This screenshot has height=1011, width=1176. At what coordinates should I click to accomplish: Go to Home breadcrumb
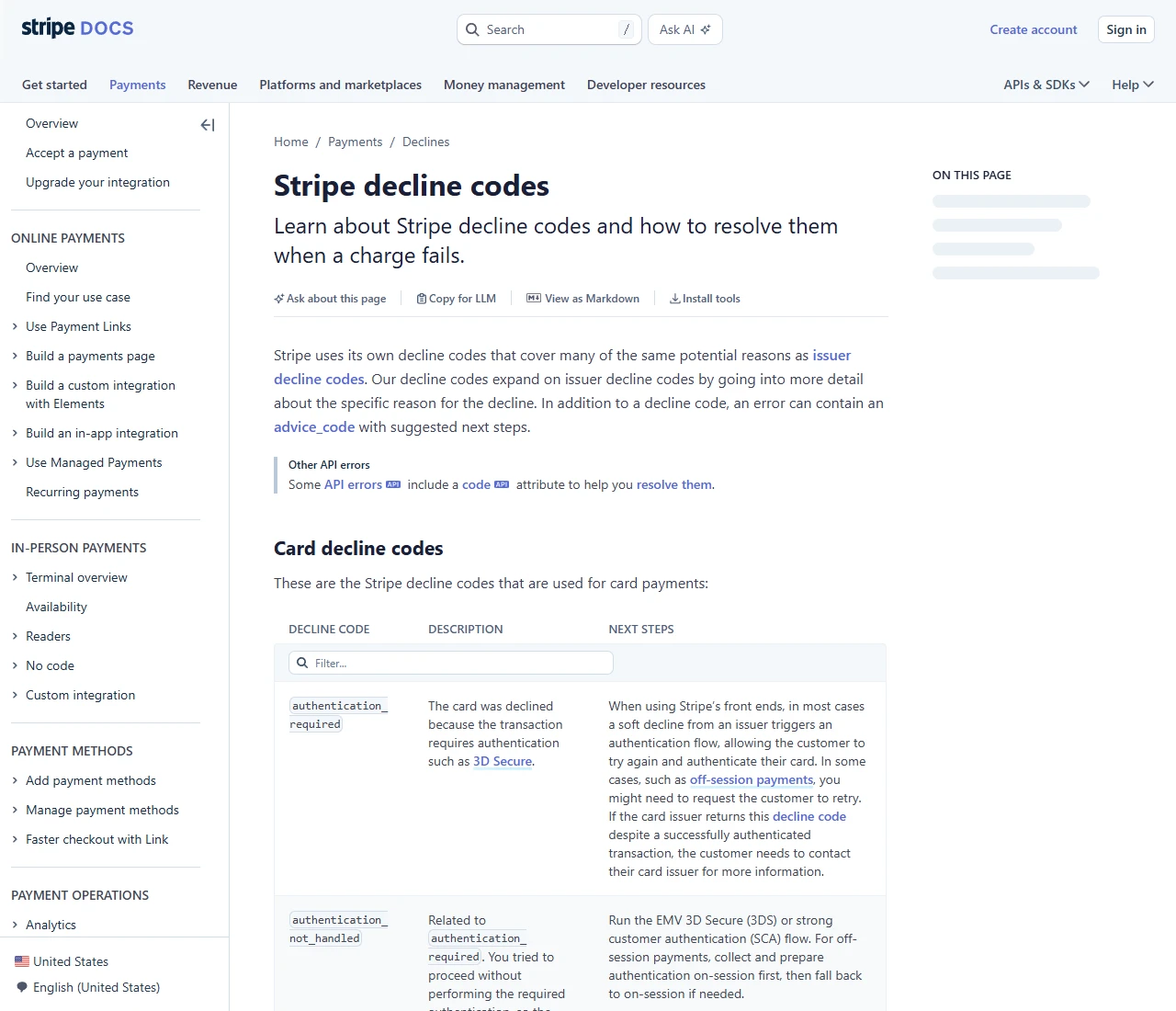(x=291, y=142)
